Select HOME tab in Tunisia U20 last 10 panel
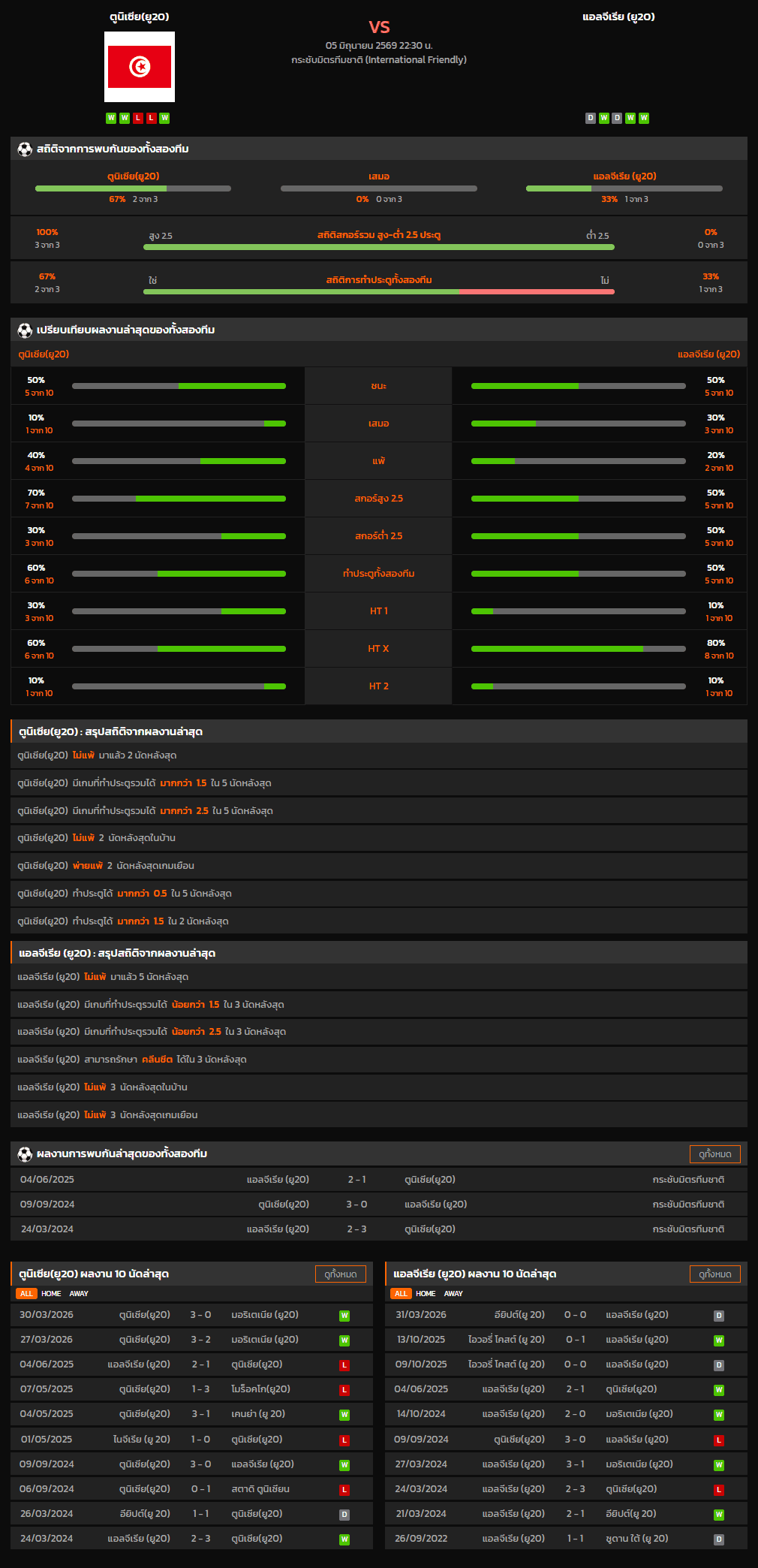This screenshot has width=758, height=1568. tap(51, 1293)
